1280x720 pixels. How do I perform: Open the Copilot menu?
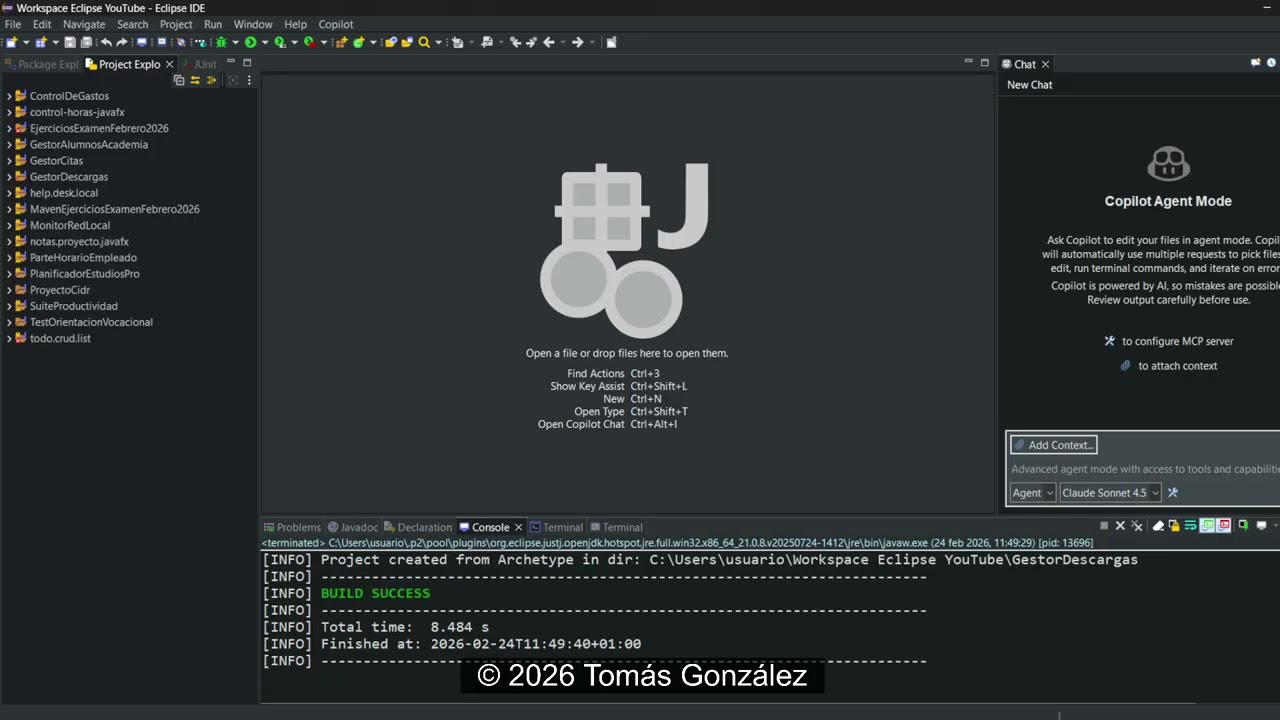click(336, 24)
